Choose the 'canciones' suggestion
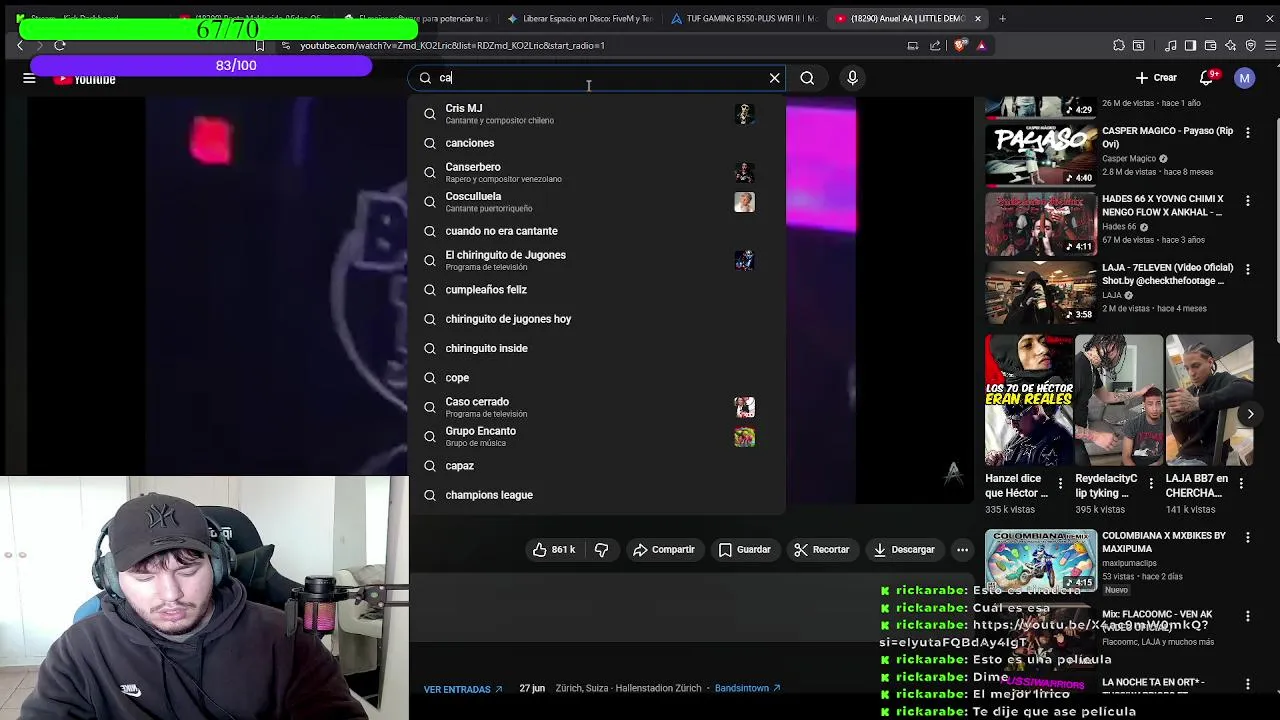Screen dimensions: 1280x720 (596, 143)
